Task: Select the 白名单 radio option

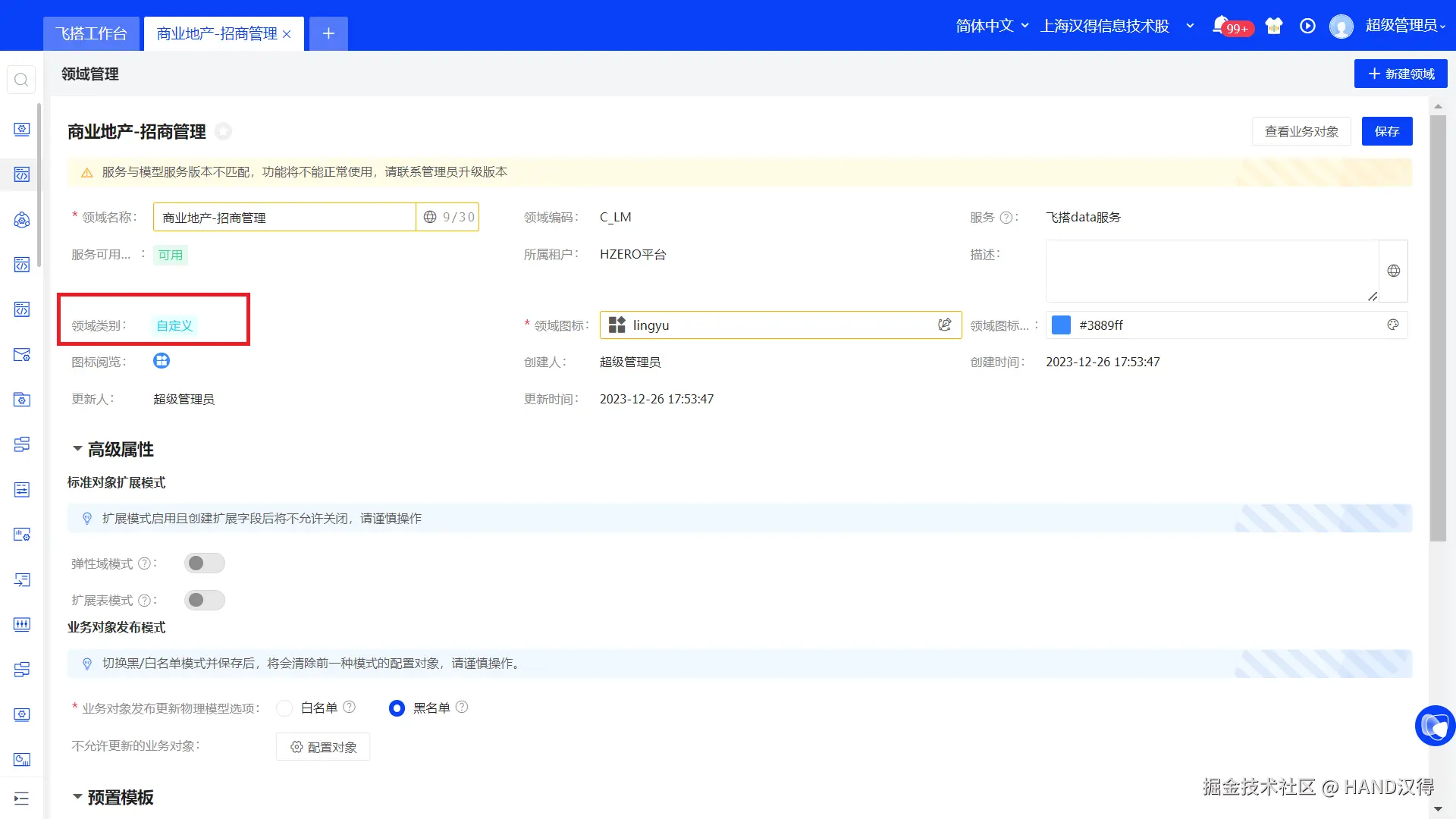Action: click(x=284, y=708)
